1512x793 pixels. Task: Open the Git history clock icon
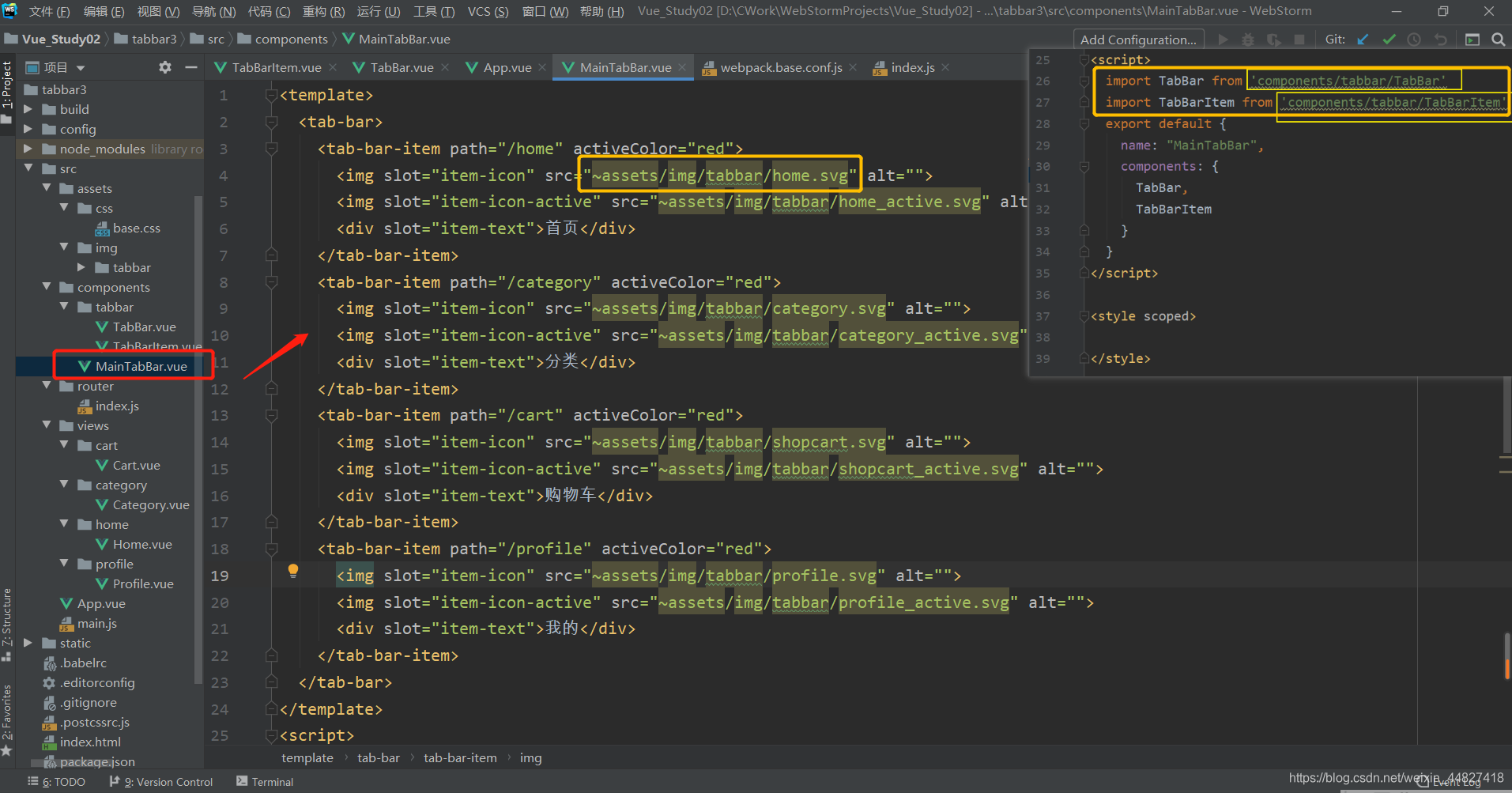[1414, 40]
